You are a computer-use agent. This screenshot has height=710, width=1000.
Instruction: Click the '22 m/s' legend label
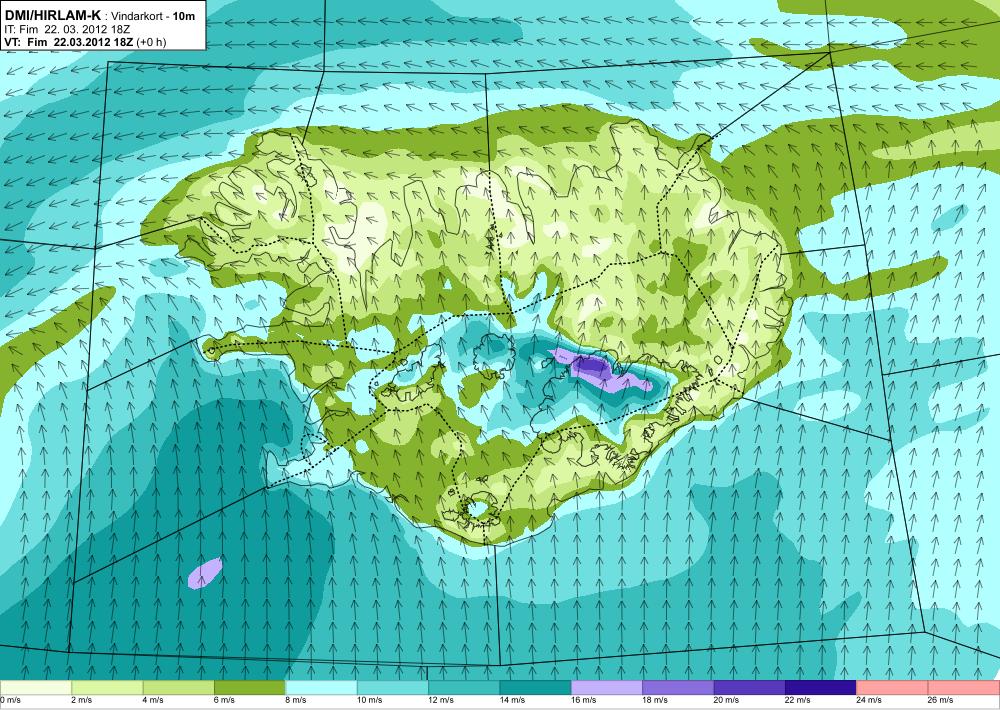798,700
